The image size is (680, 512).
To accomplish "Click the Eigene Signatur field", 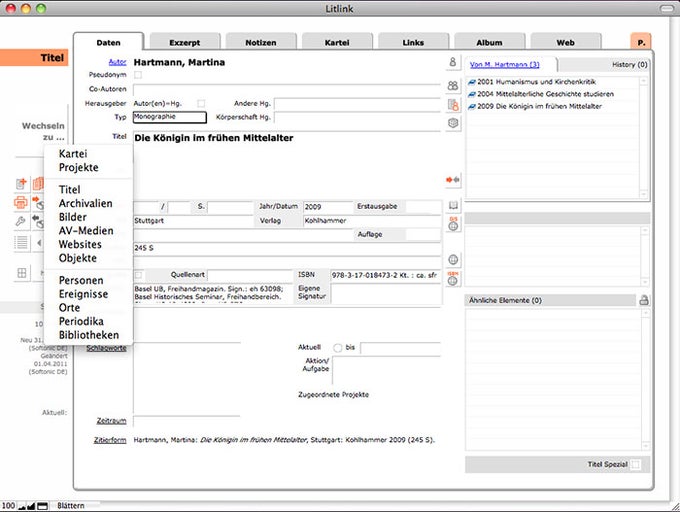I will (385, 294).
